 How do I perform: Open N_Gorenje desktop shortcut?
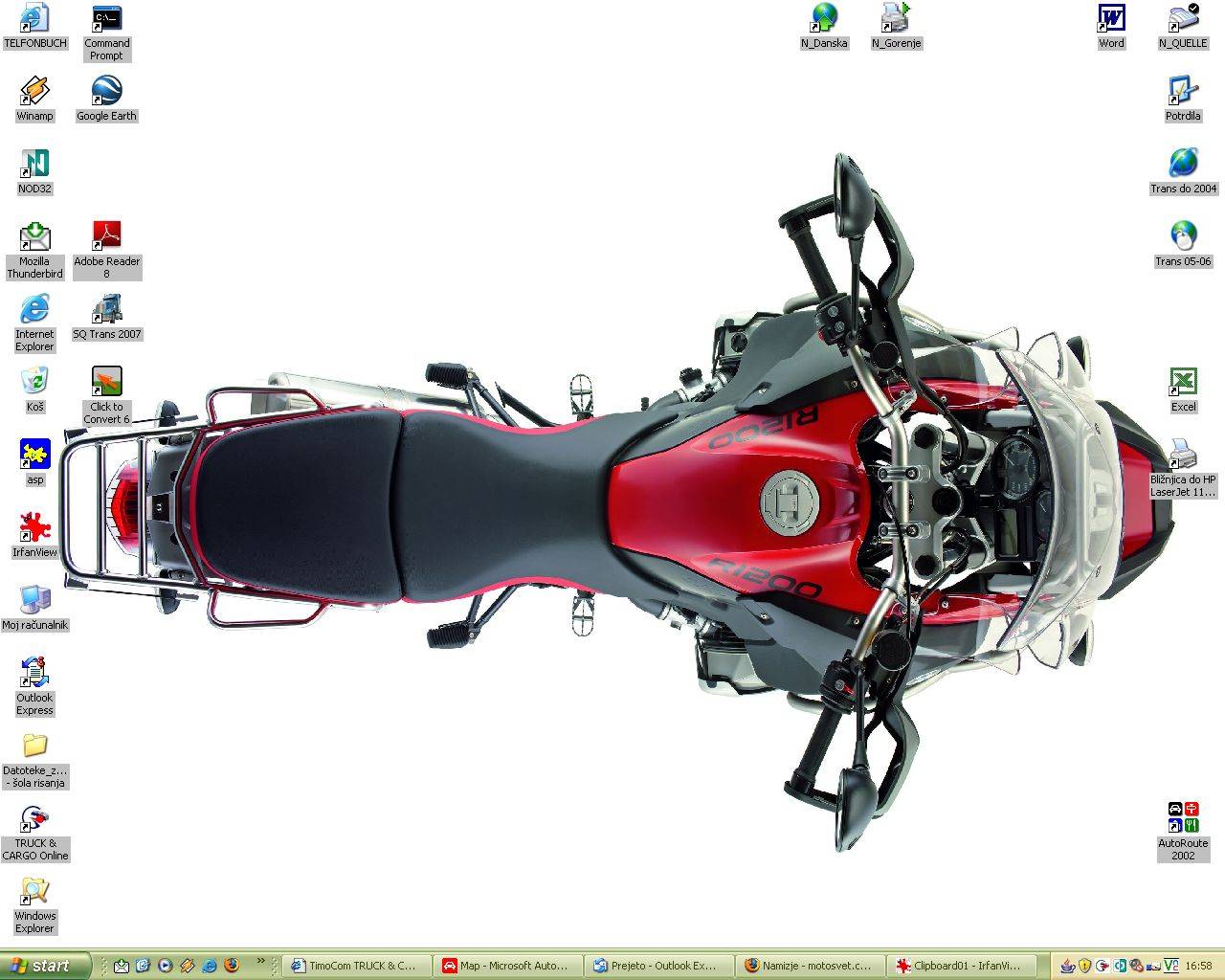pos(896,27)
